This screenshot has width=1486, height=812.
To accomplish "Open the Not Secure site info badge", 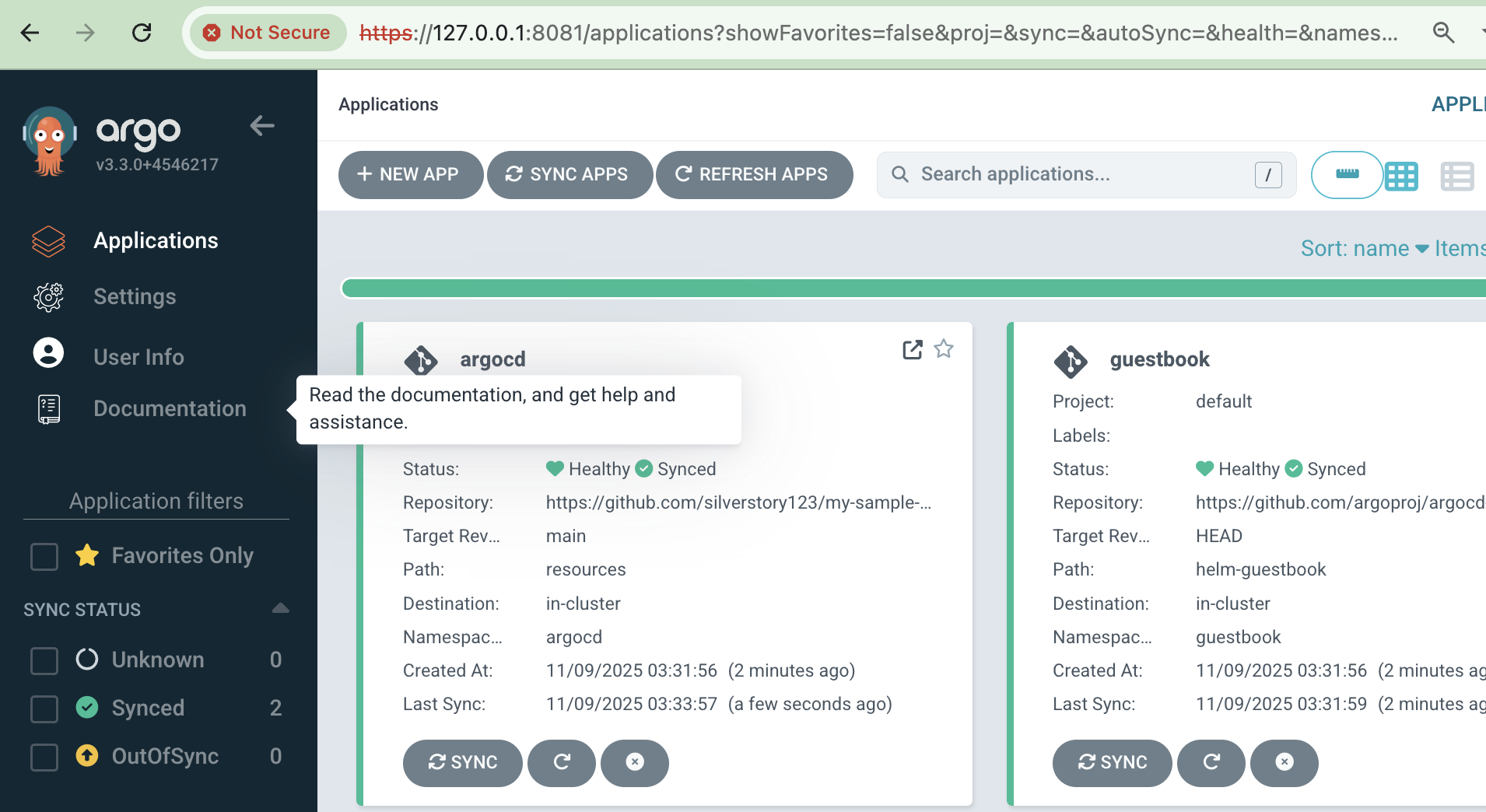I will pos(268,33).
